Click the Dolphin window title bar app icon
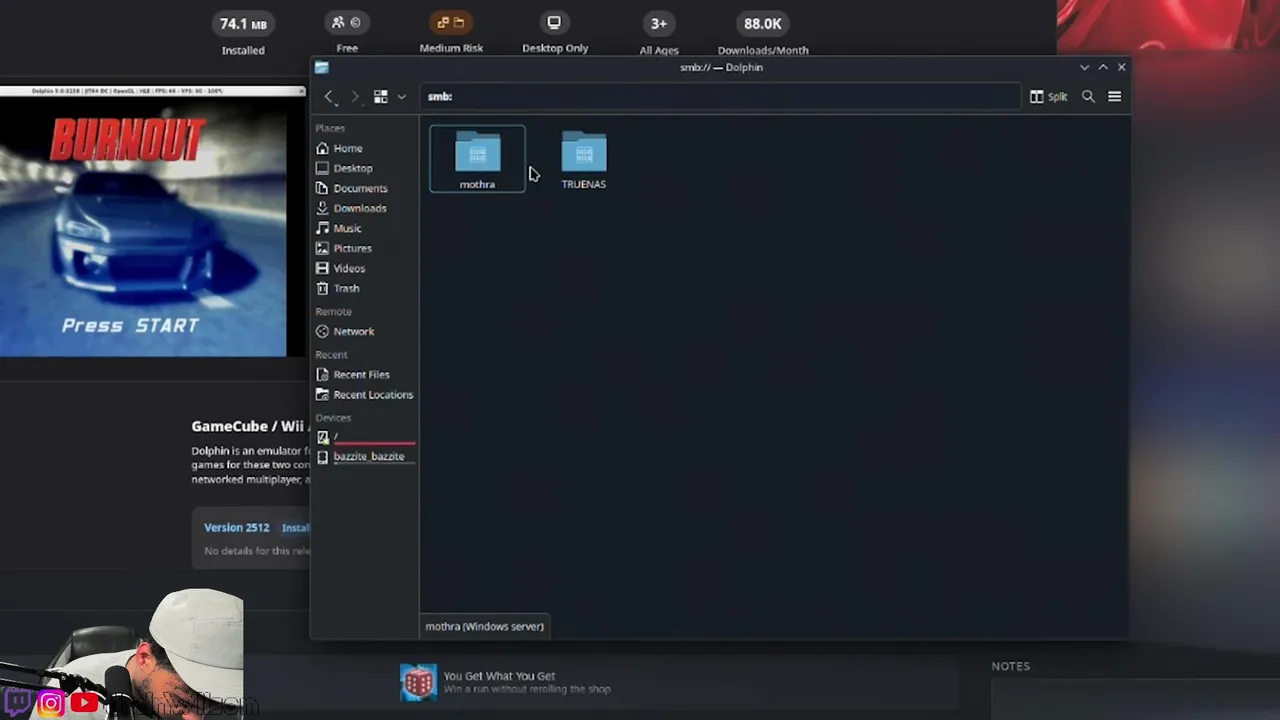 (321, 67)
